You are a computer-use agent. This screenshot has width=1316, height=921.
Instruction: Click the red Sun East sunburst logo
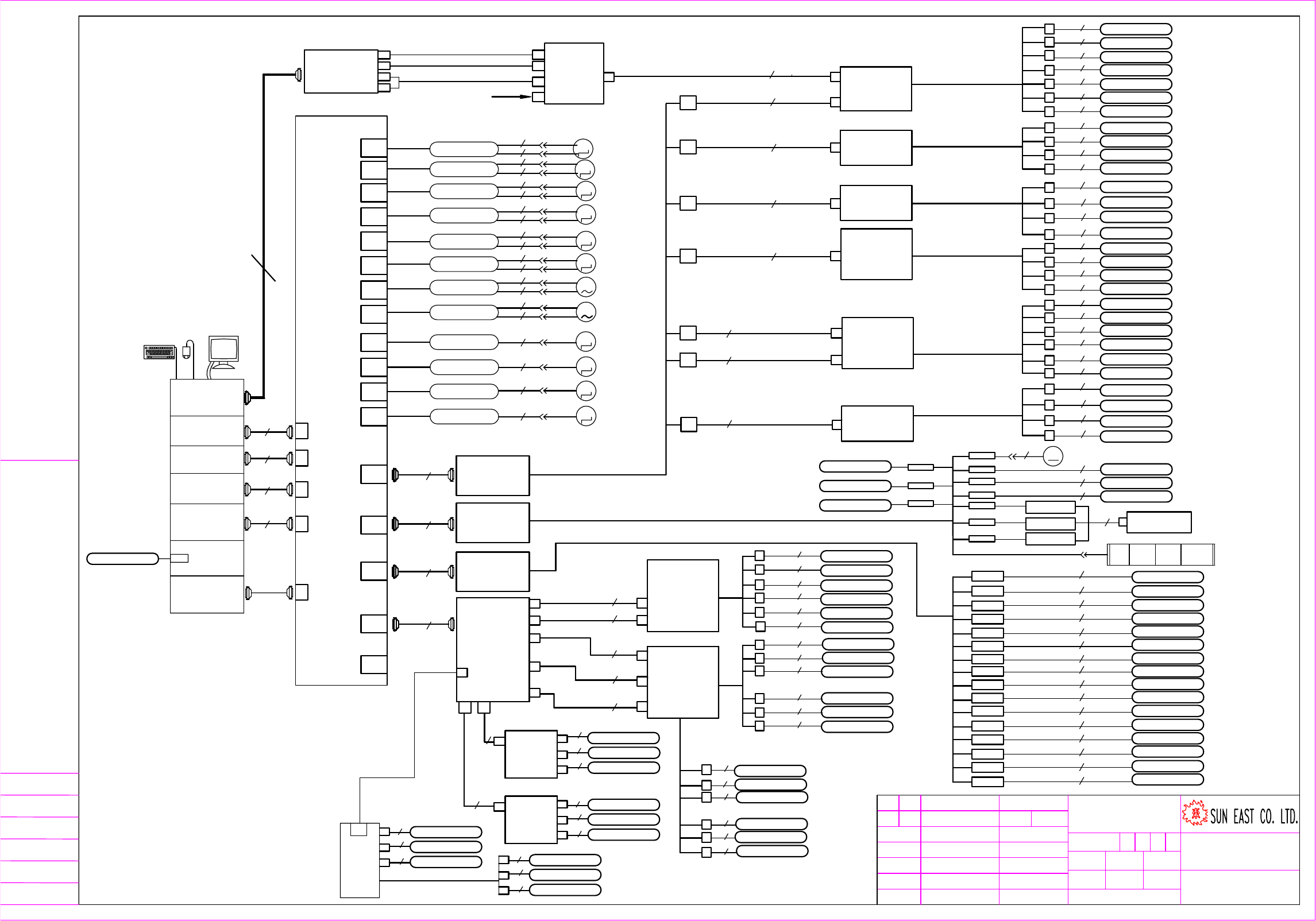pyautogui.click(x=1195, y=813)
